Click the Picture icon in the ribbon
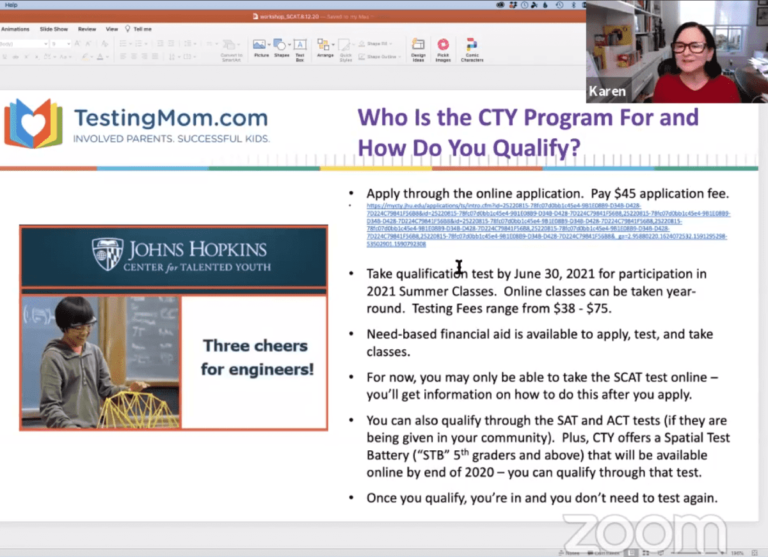 coord(260,46)
